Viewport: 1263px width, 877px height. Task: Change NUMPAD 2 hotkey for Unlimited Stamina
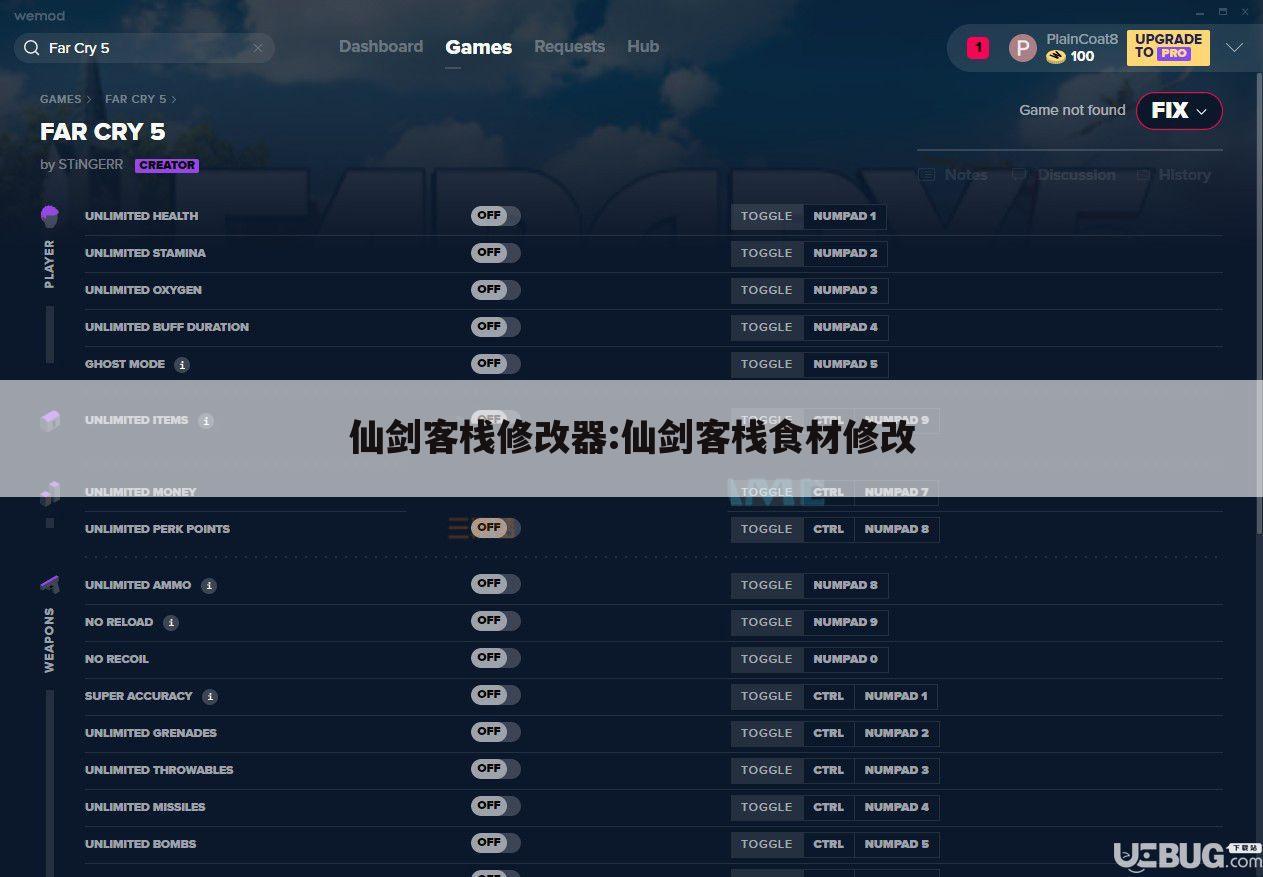click(845, 253)
